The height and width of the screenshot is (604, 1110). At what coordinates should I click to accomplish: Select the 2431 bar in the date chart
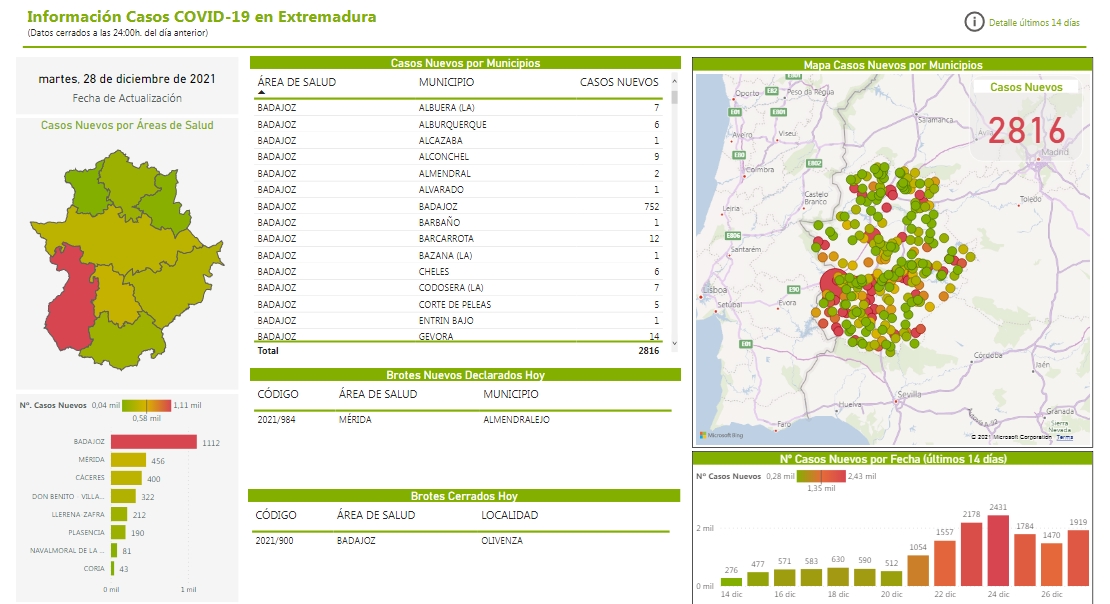point(998,550)
